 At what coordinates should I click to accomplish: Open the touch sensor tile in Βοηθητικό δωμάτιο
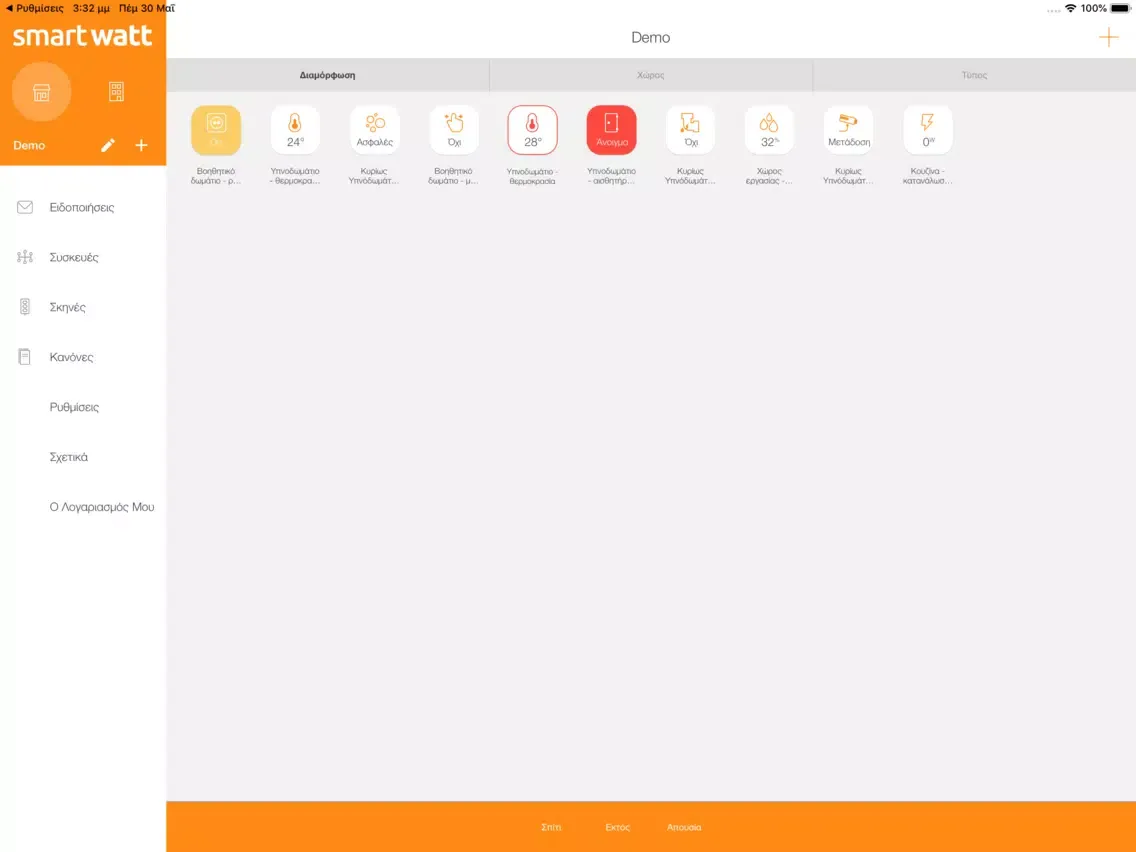[x=454, y=130]
